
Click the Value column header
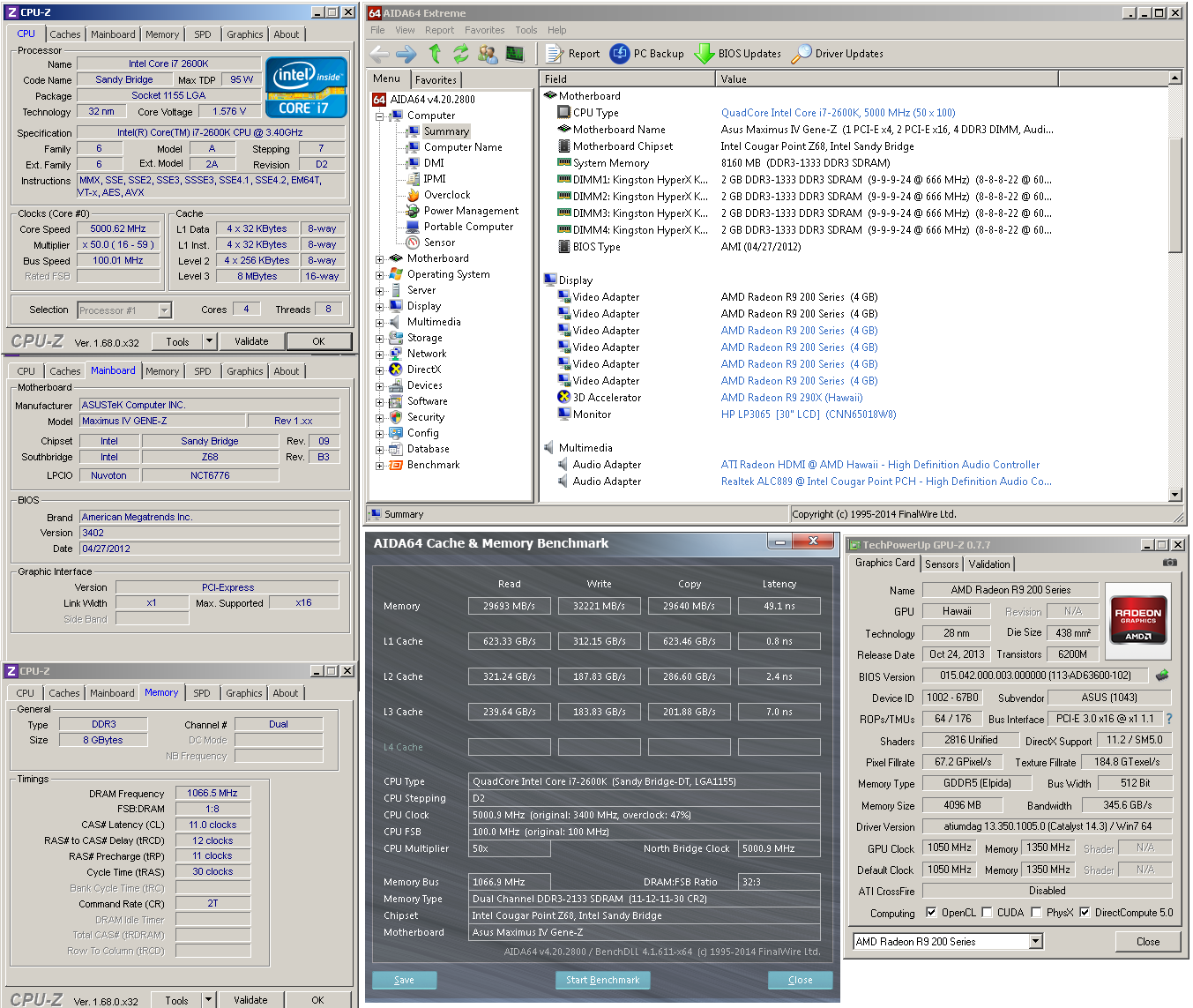point(886,79)
